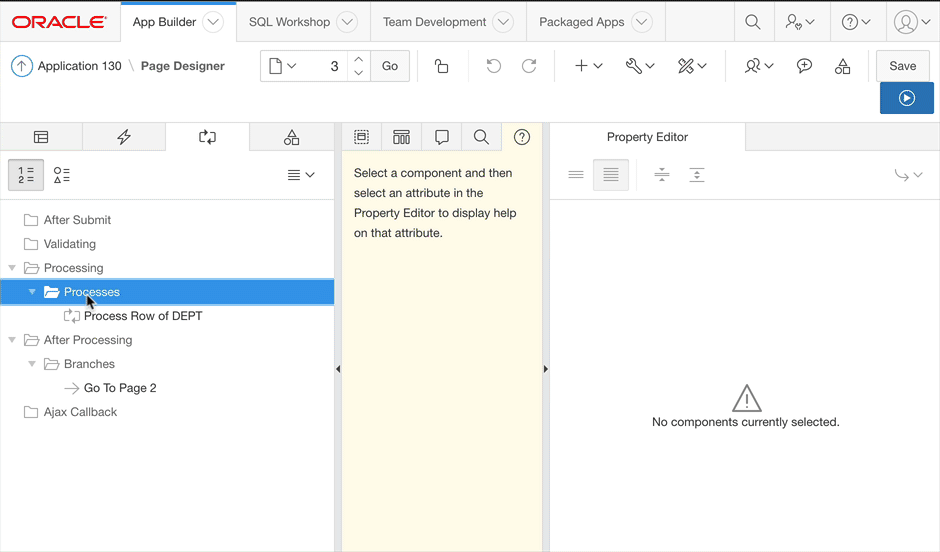This screenshot has width=940, height=552.
Task: Toggle the group by component type view
Action: (x=62, y=175)
